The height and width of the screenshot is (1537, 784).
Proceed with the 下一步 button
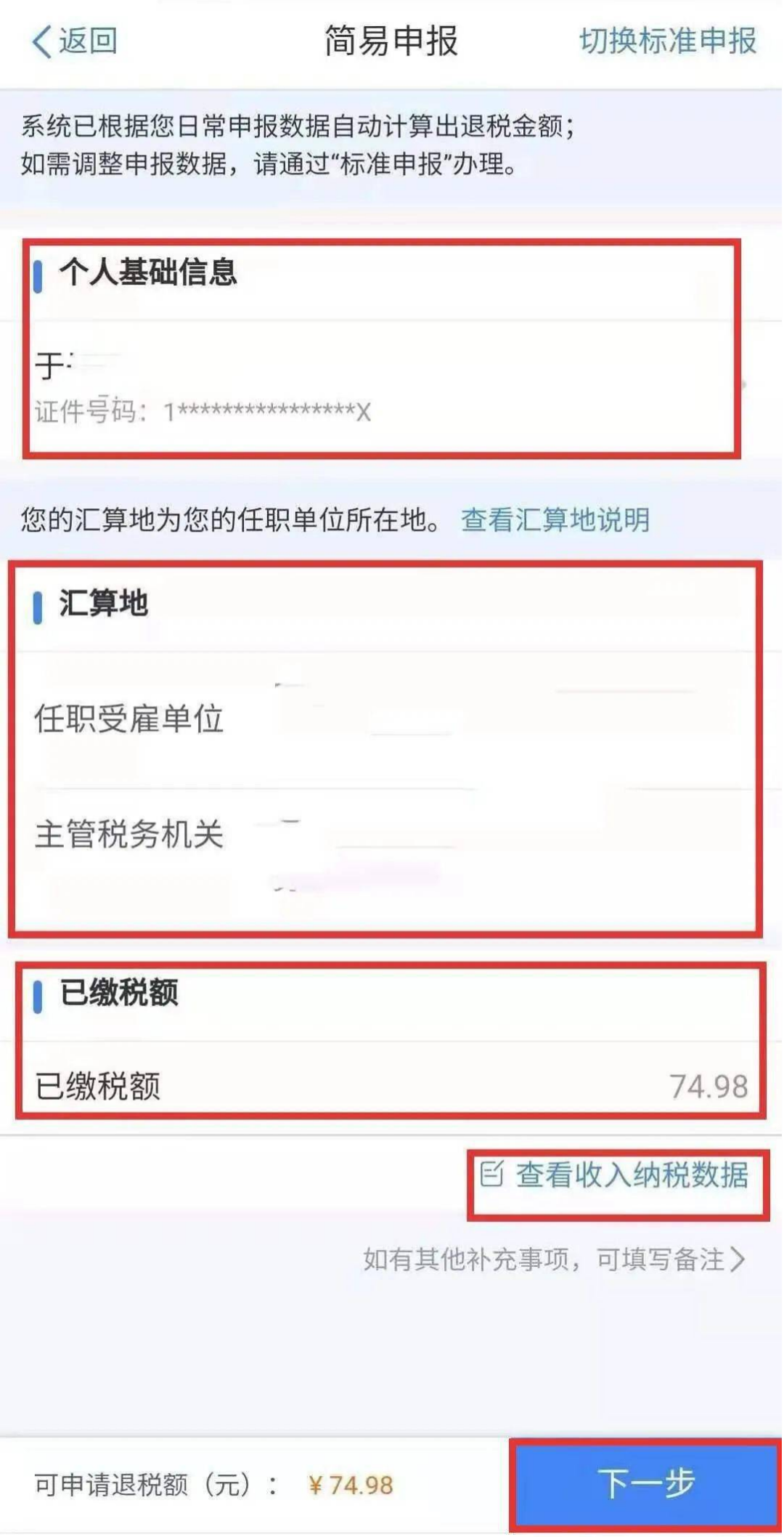pyautogui.click(x=646, y=1483)
